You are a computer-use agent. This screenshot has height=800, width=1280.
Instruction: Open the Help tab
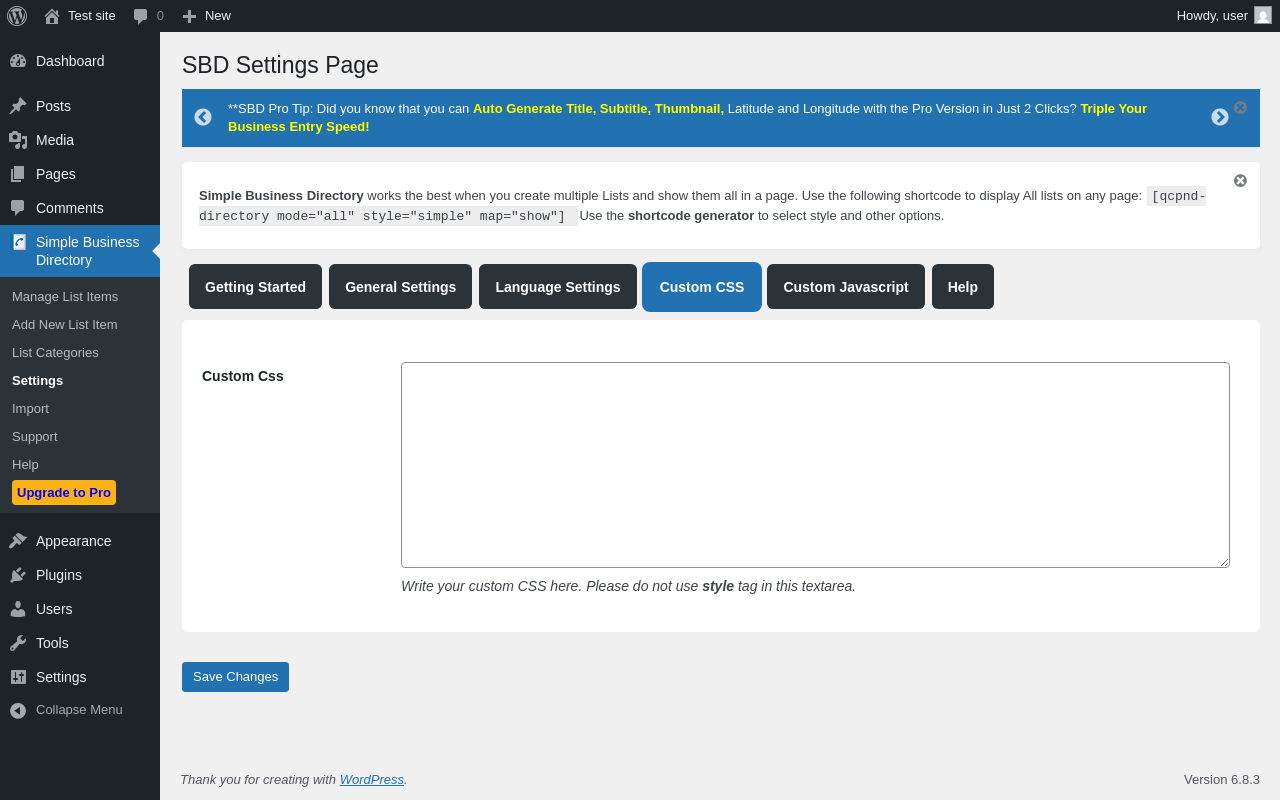(x=963, y=287)
